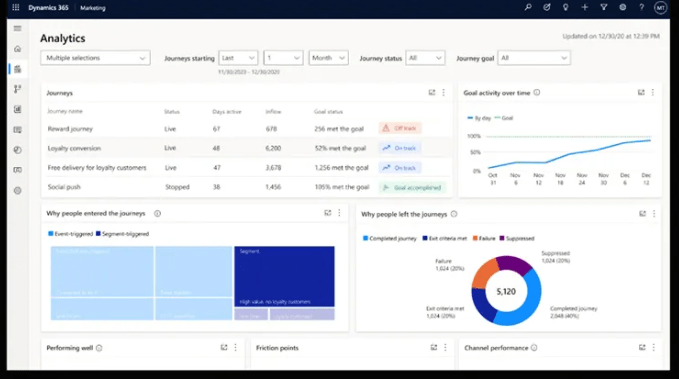Toggle the hamburger navigation menu
The width and height of the screenshot is (679, 379).
tap(17, 29)
